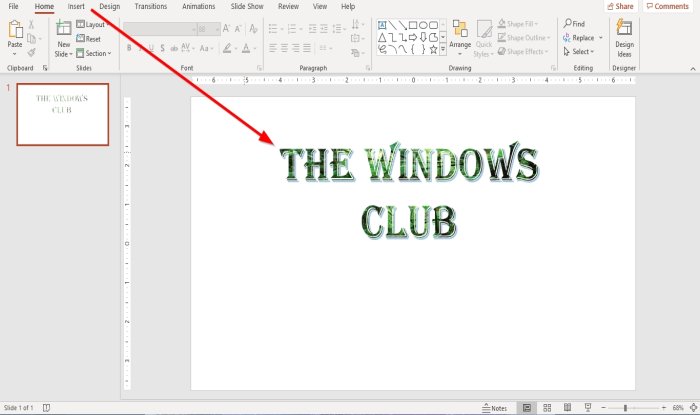The height and width of the screenshot is (415, 700).
Task: Fit slide to current window
Action: (693, 408)
